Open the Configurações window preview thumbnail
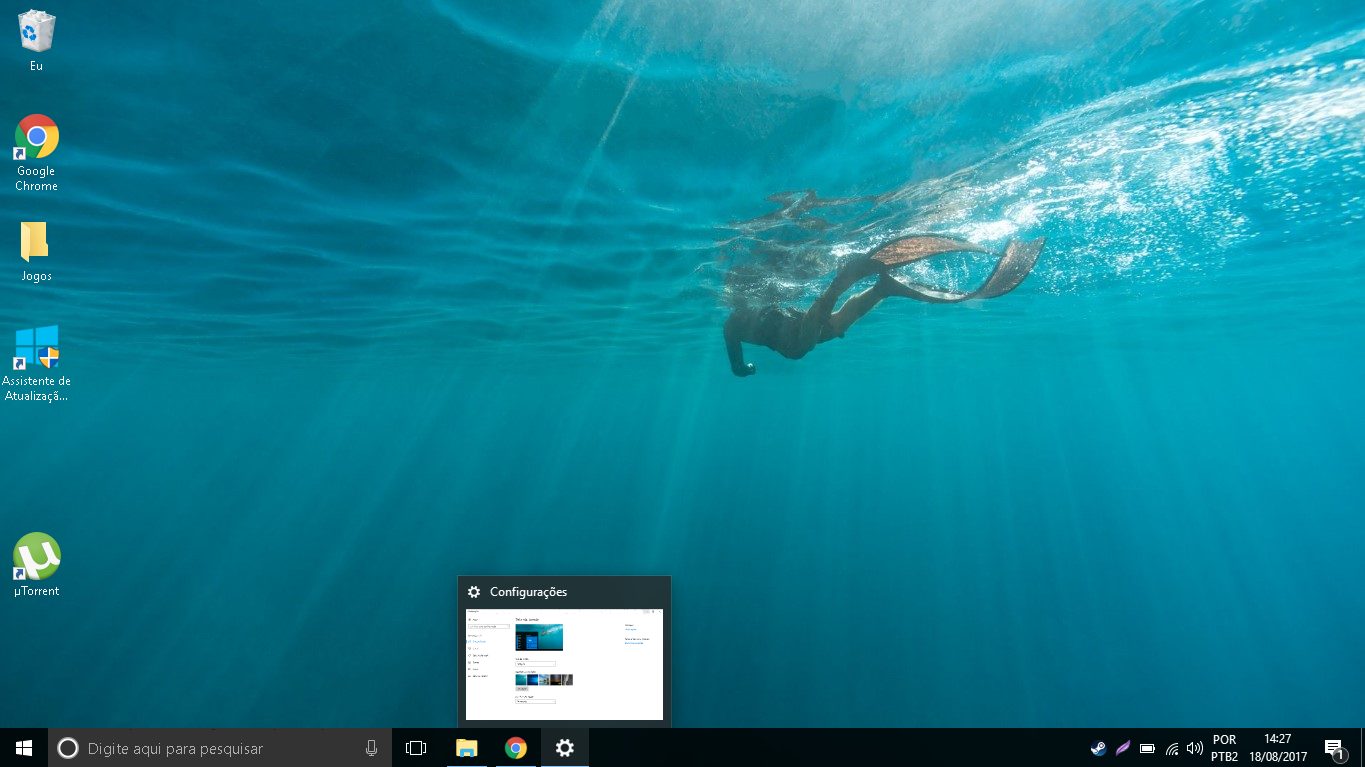 564,664
